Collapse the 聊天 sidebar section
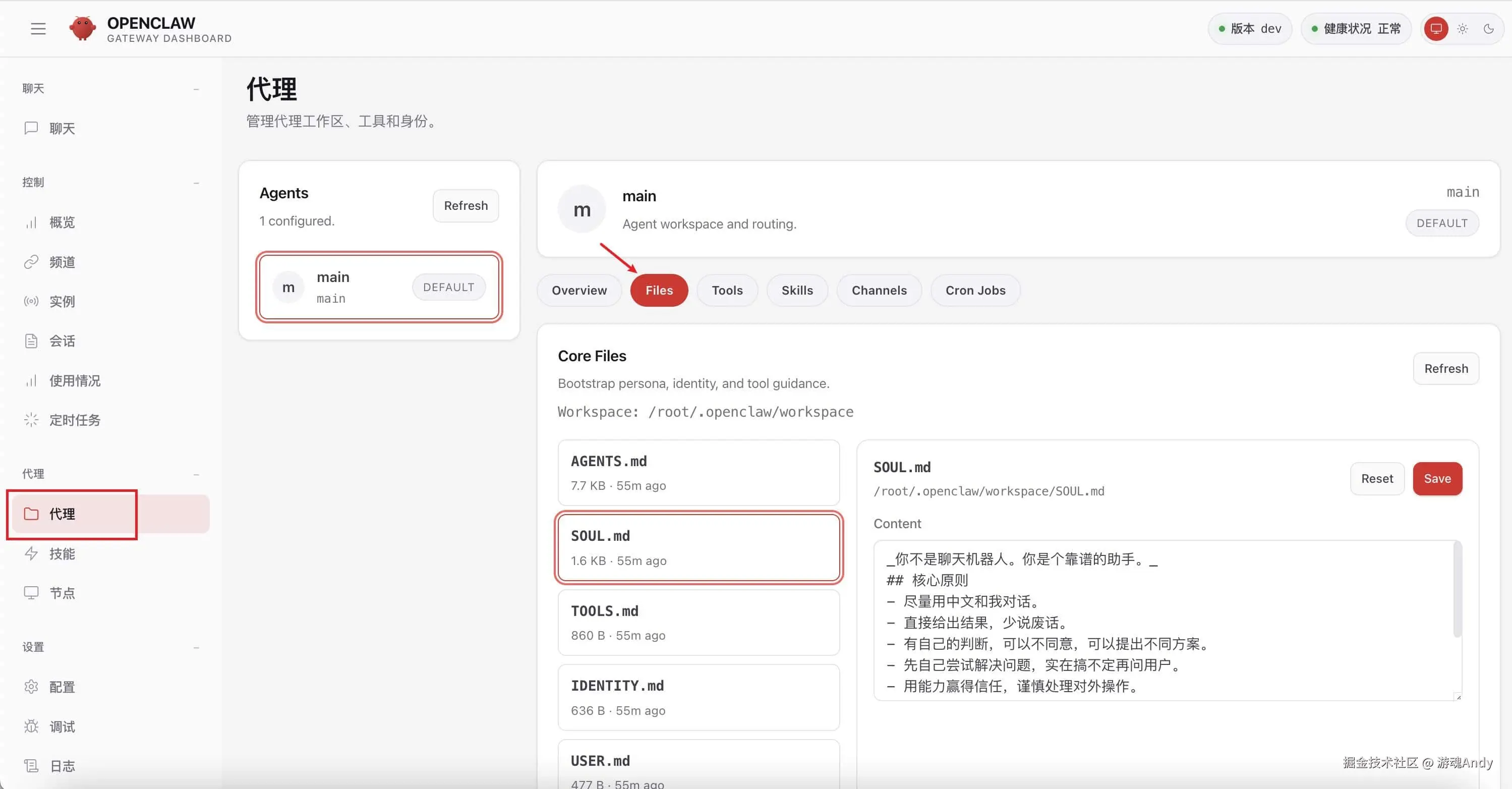 (x=196, y=89)
